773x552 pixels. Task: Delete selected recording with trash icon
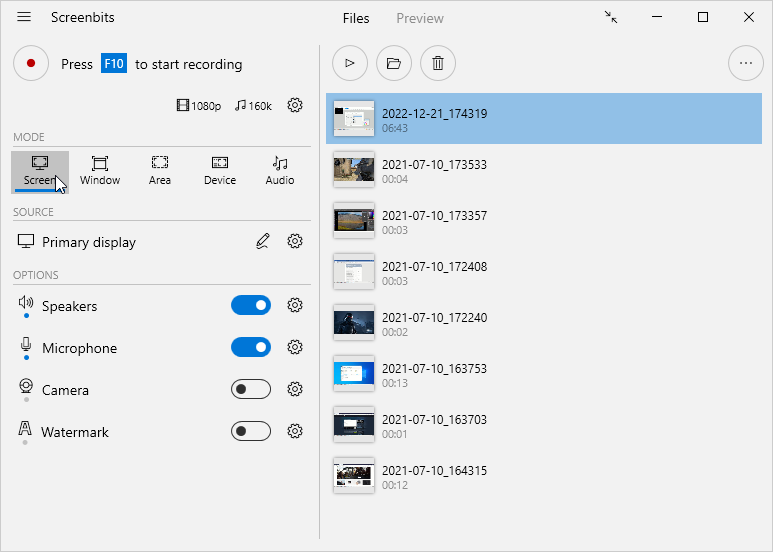[438, 63]
